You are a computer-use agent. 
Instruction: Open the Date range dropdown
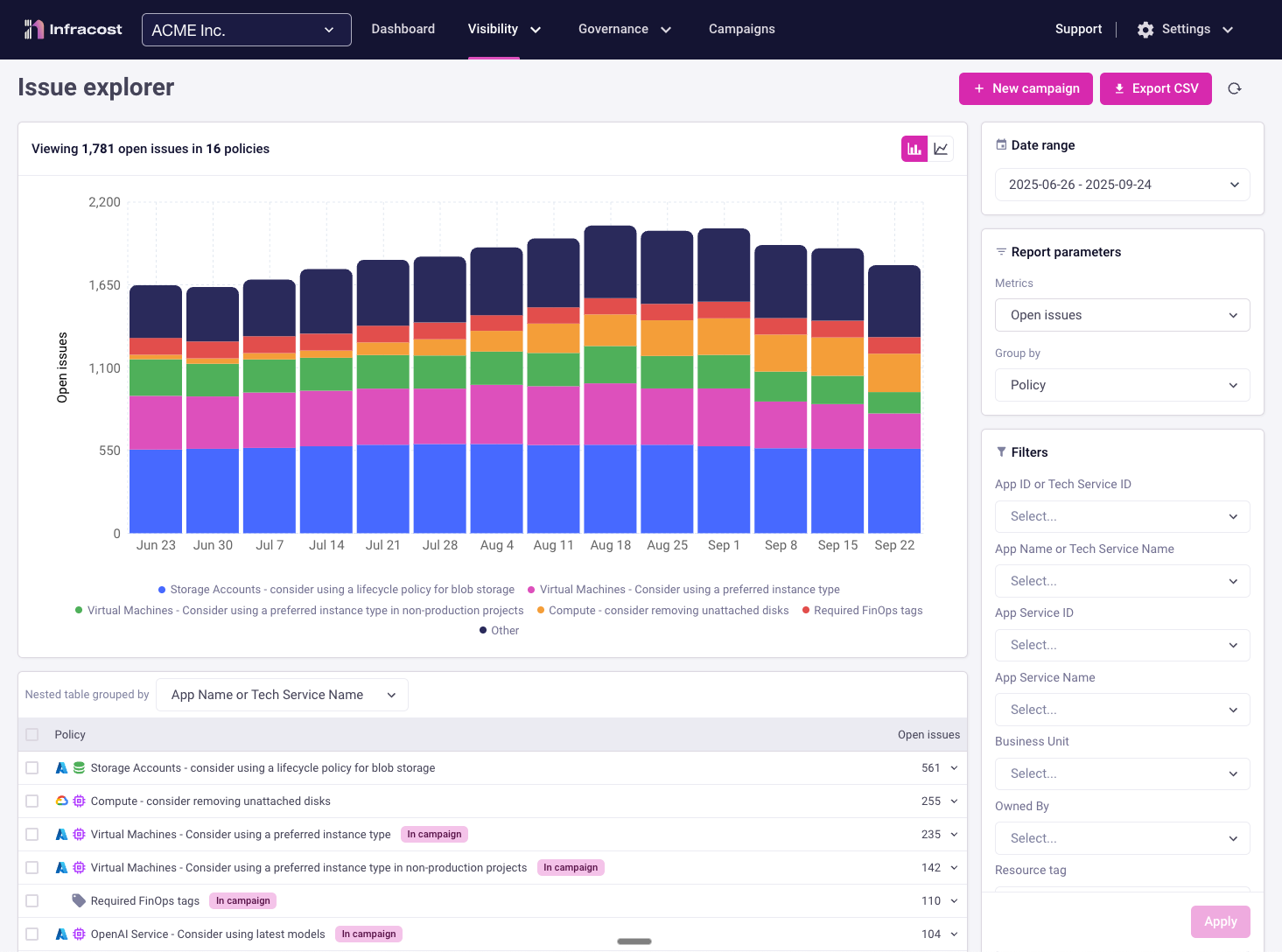(x=1122, y=185)
